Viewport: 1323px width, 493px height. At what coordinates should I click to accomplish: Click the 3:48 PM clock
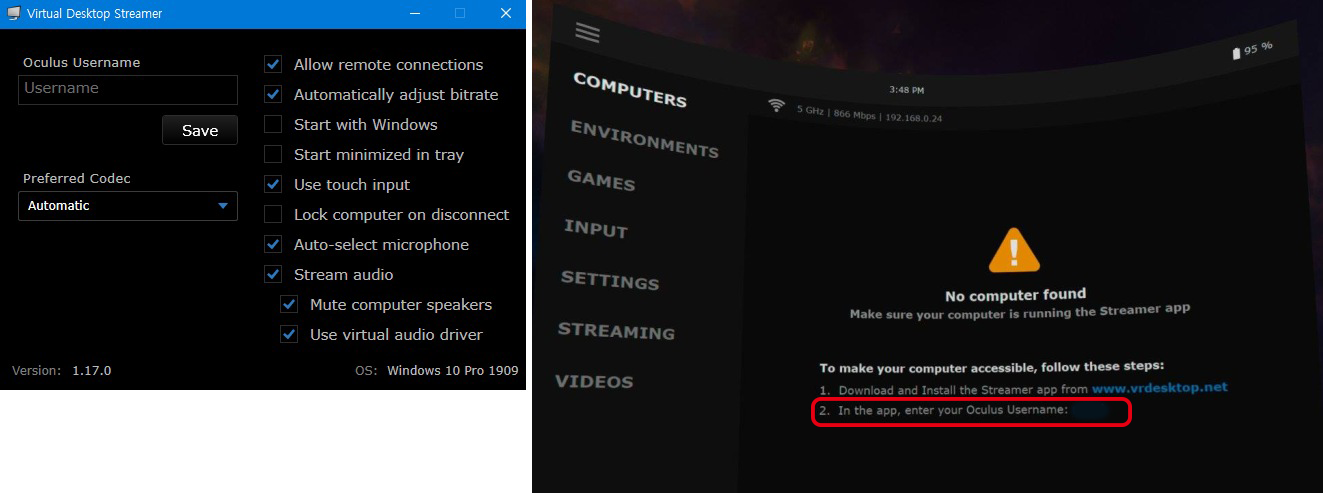[906, 90]
